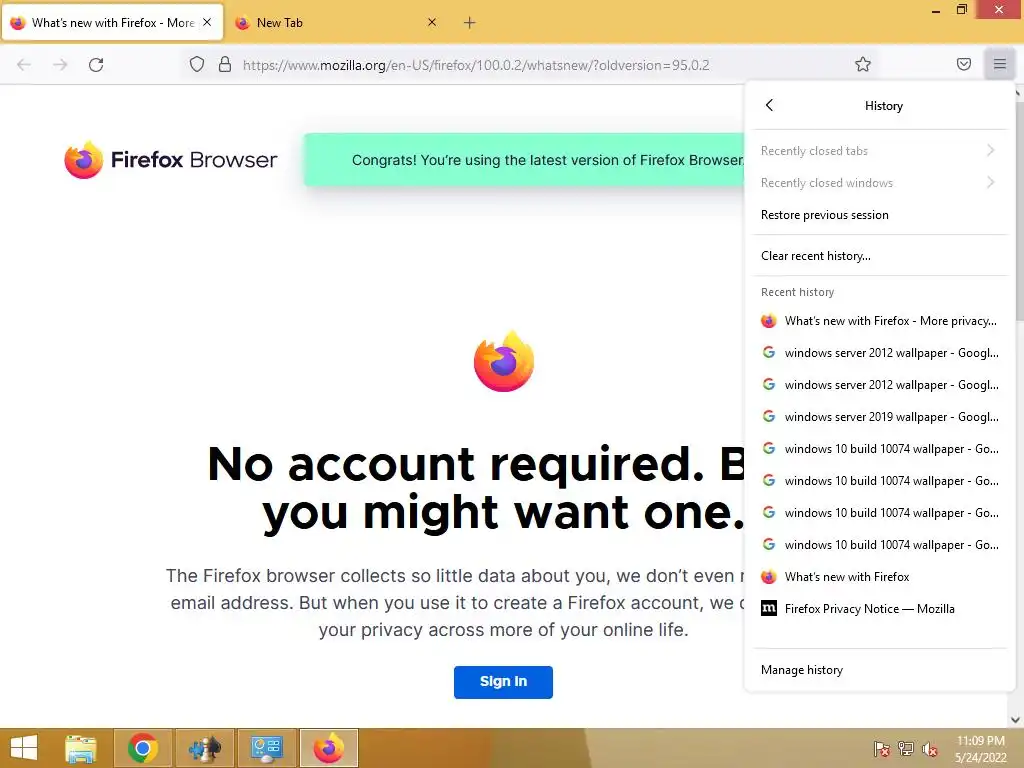Click the muted volume tray icon
This screenshot has height=768, width=1024.
pos(930,749)
